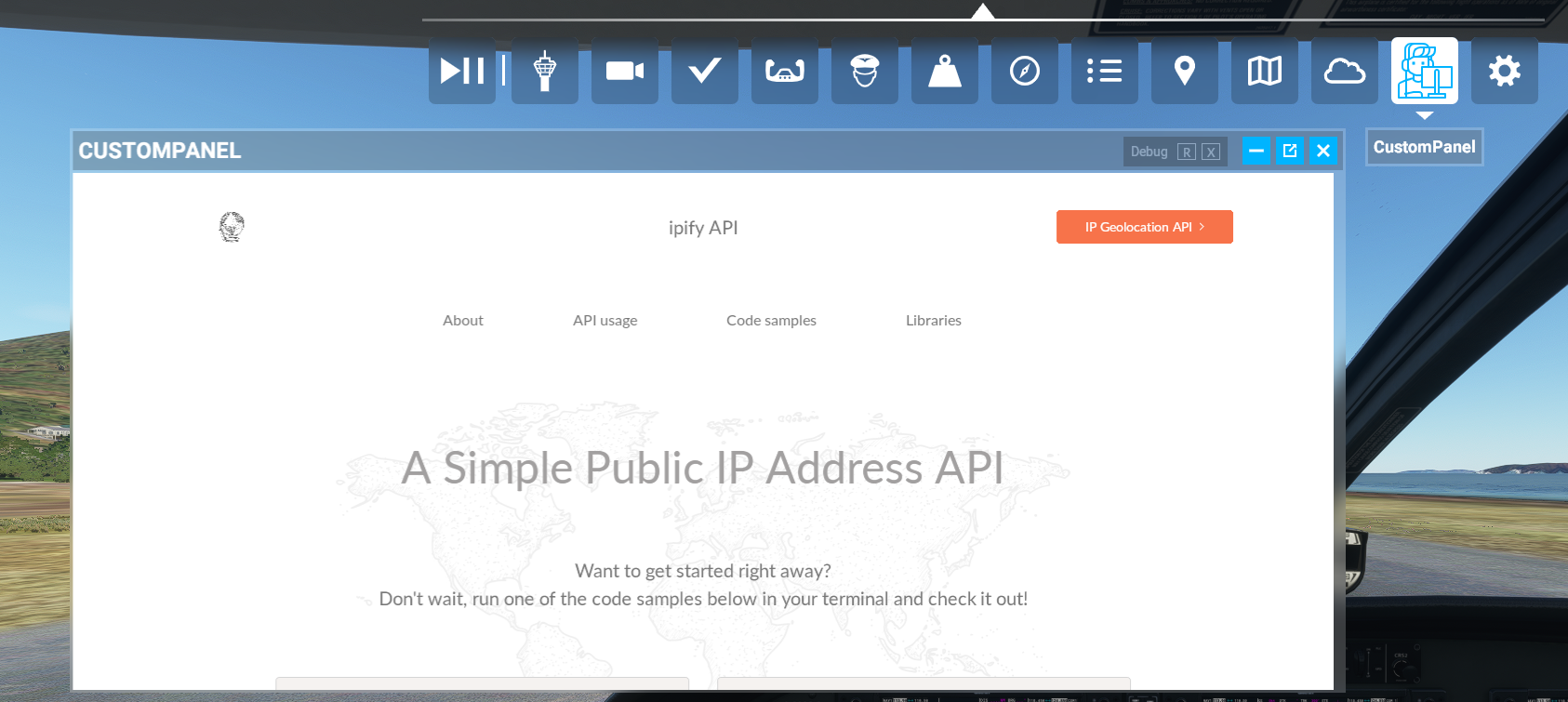Click heading 'A Simple Public IP Address API'

click(703, 467)
